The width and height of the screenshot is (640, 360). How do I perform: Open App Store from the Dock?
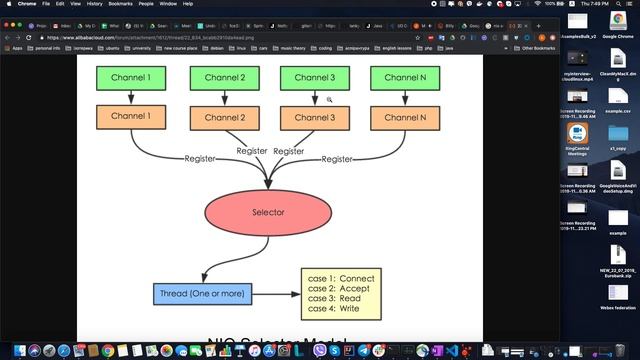click(x=269, y=351)
